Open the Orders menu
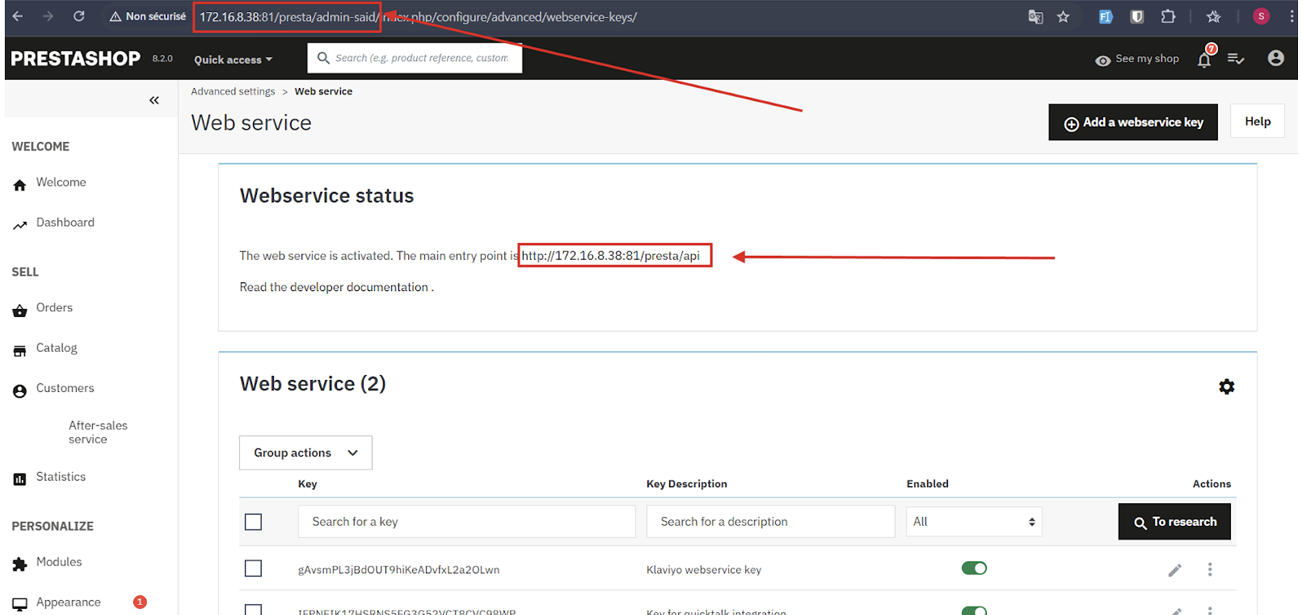The height and width of the screenshot is (615, 1303). [x=43, y=308]
